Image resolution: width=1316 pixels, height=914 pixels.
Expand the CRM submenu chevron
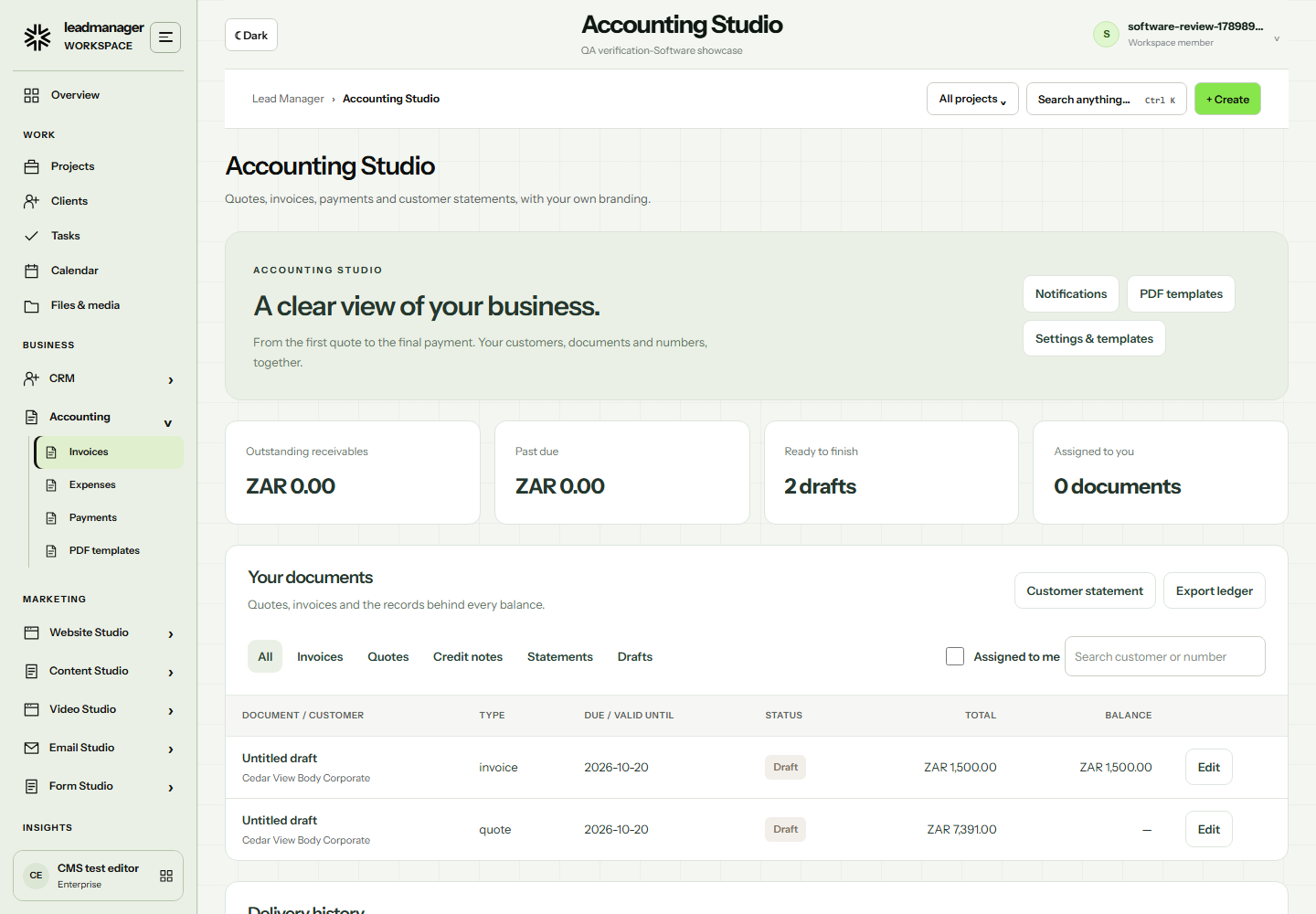(171, 380)
